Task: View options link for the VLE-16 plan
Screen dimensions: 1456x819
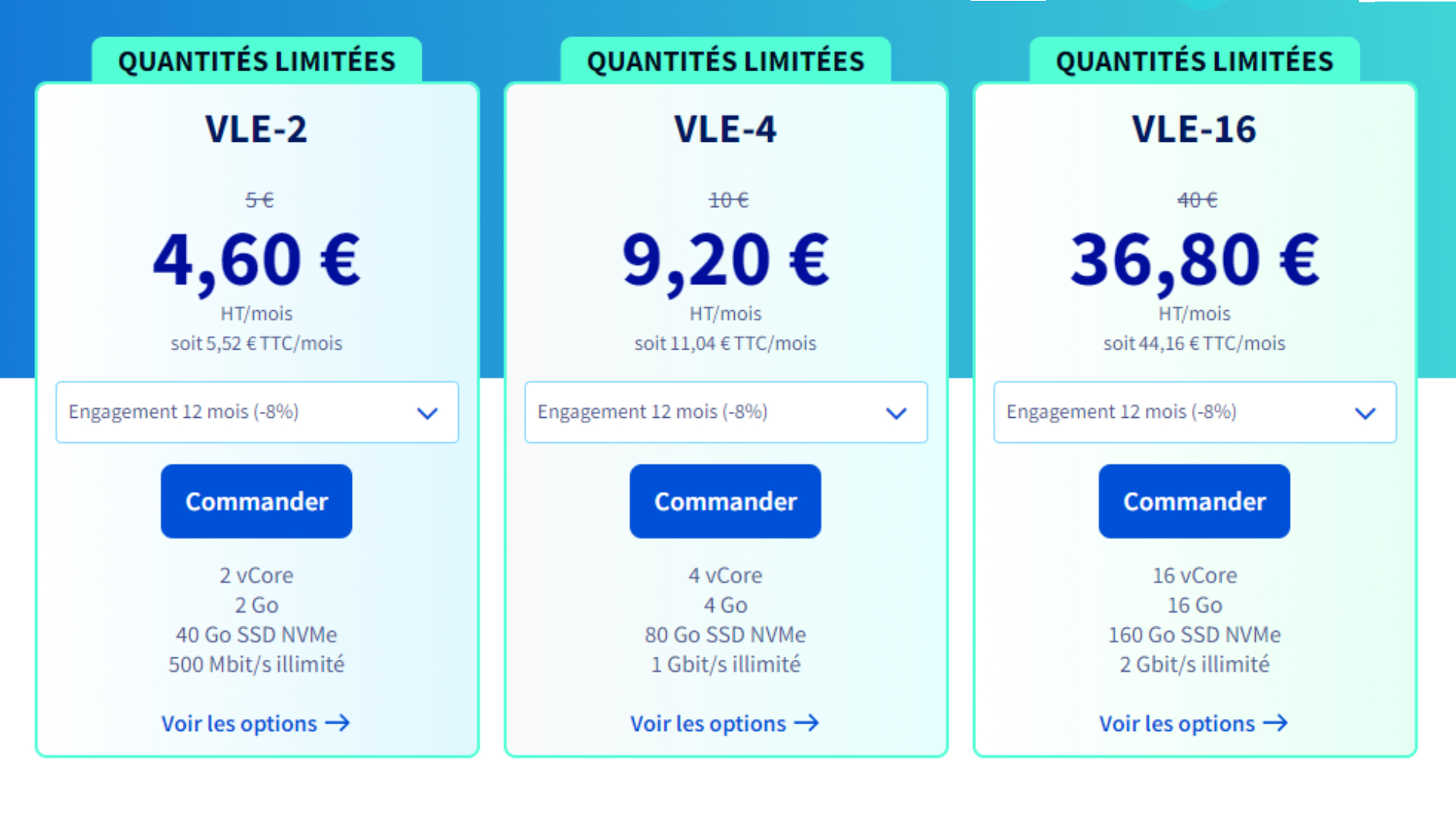Action: point(1177,723)
